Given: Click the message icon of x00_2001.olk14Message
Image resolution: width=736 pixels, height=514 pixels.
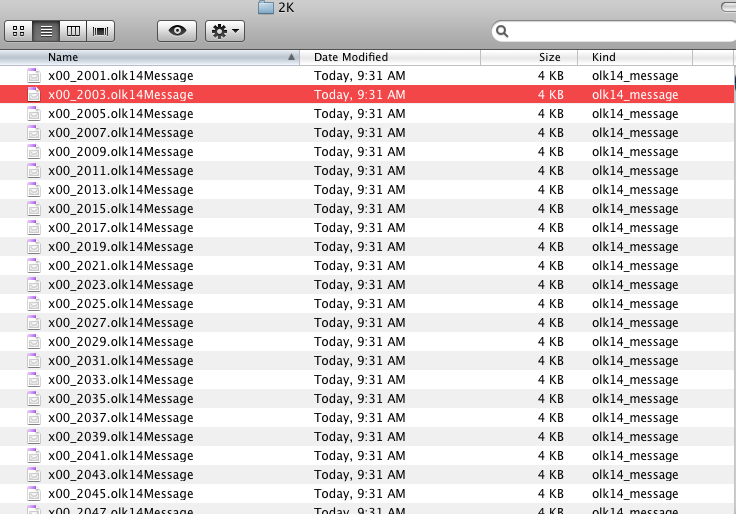Looking at the screenshot, I should coord(34,75).
